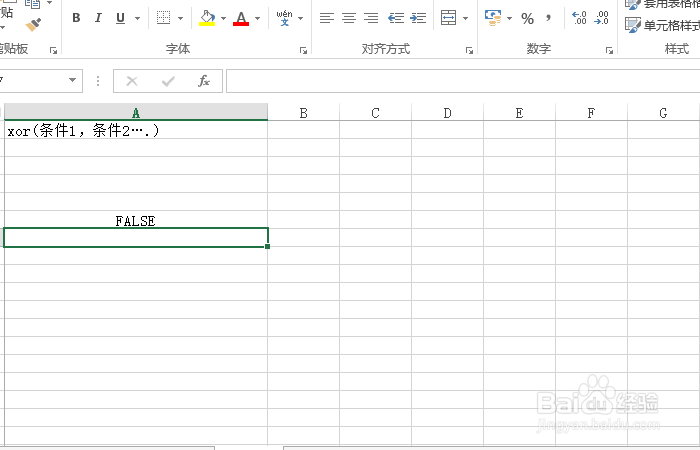Select column D header
Viewport: 700px width, 450px height.
[447, 113]
